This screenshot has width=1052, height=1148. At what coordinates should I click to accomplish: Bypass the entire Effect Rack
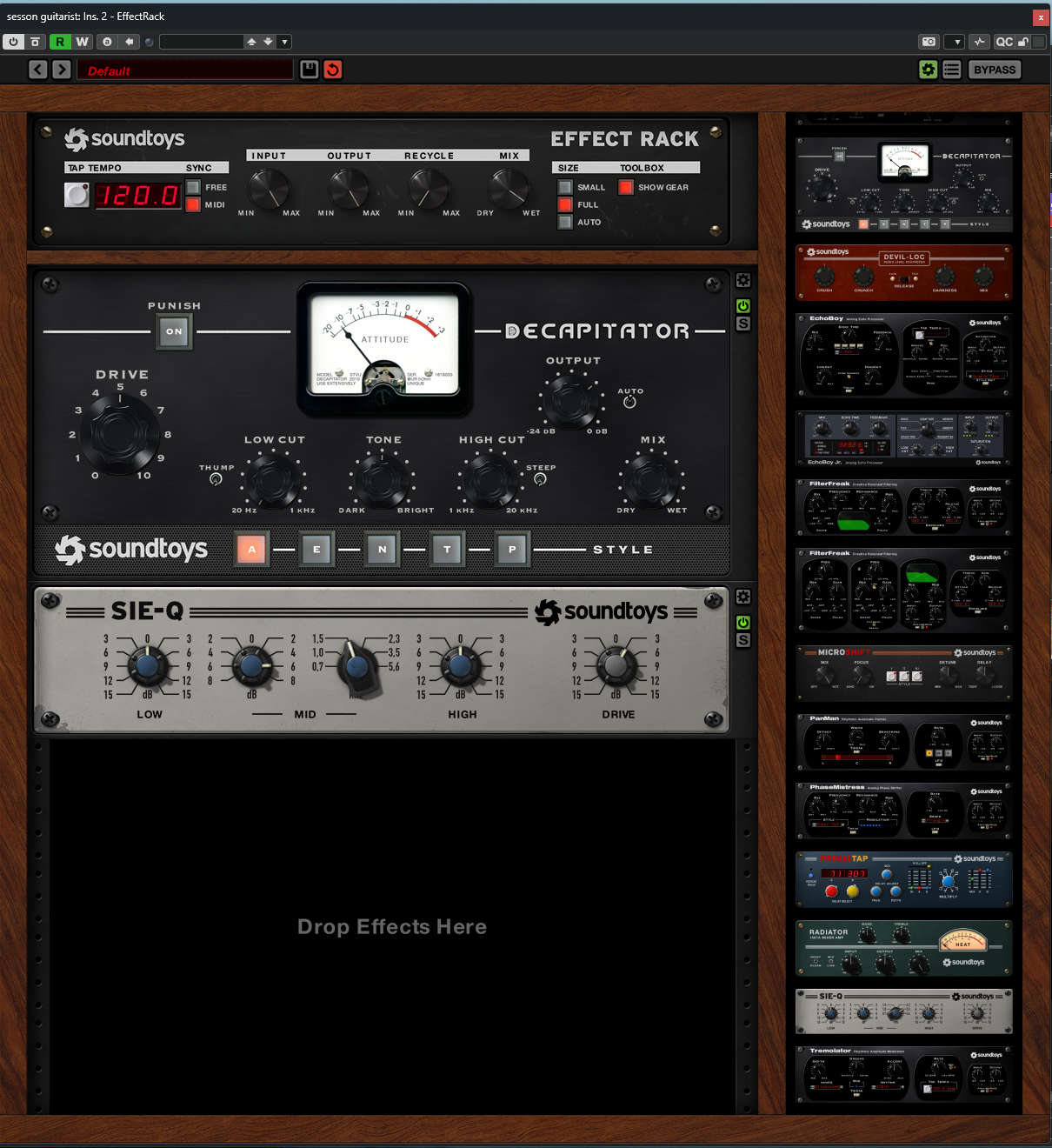pyautogui.click(x=995, y=70)
